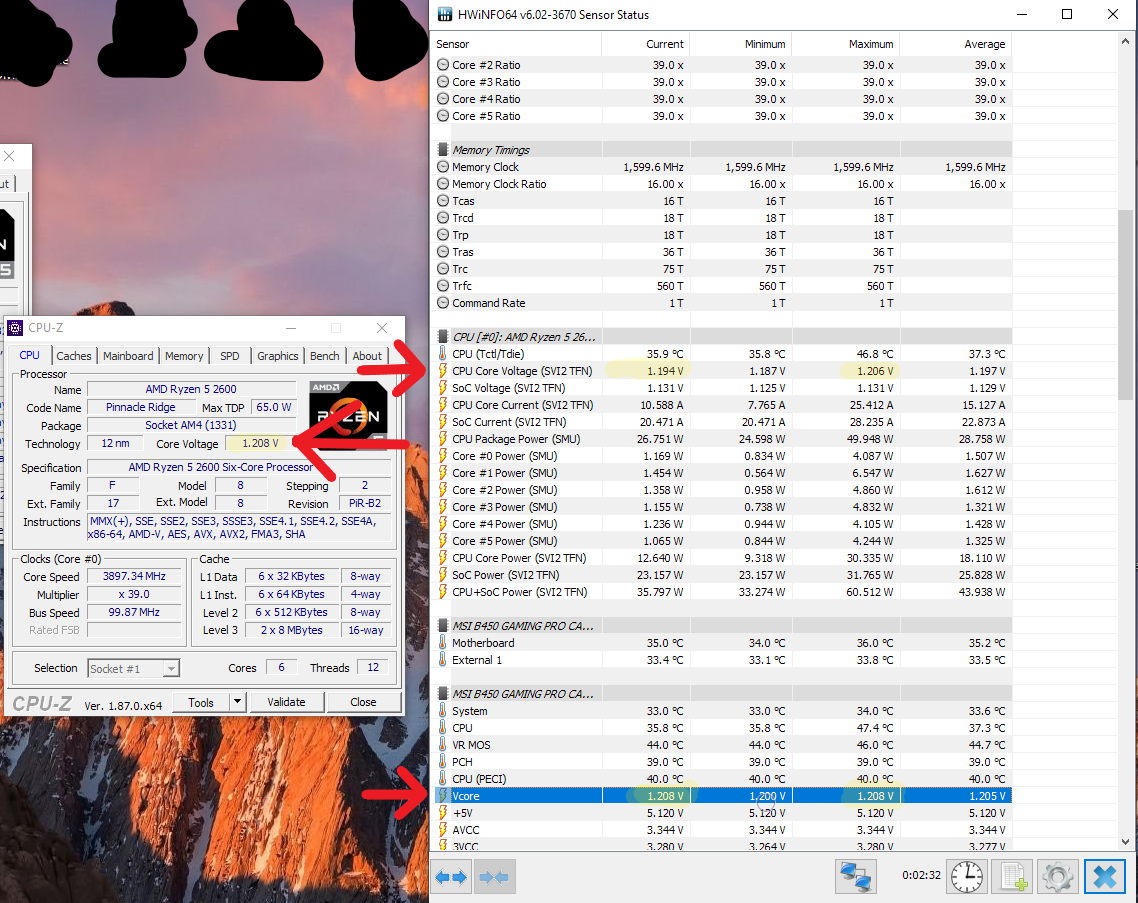Click the CPU [#0]: AMD Ryzen 5 group icon

(x=443, y=337)
